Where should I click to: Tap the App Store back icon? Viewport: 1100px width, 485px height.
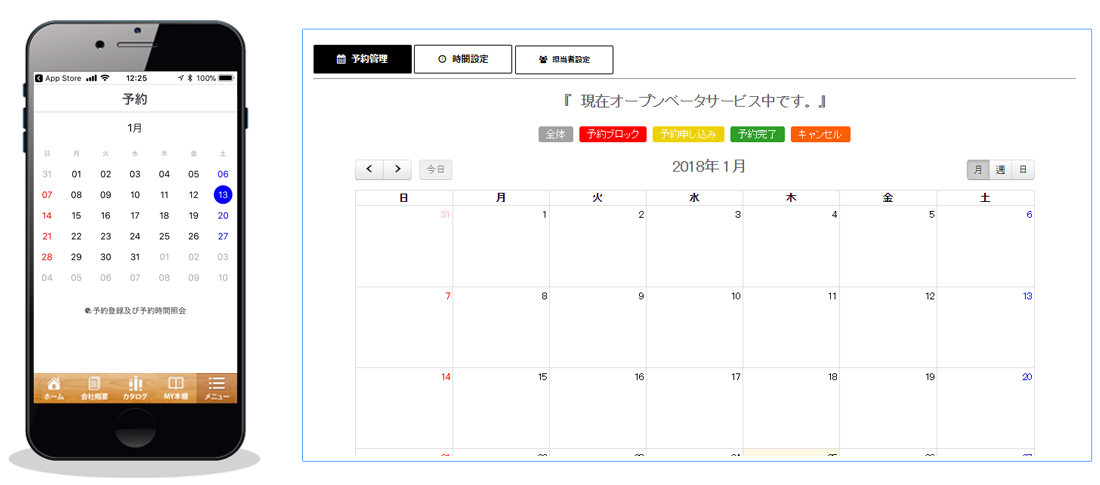(x=40, y=78)
